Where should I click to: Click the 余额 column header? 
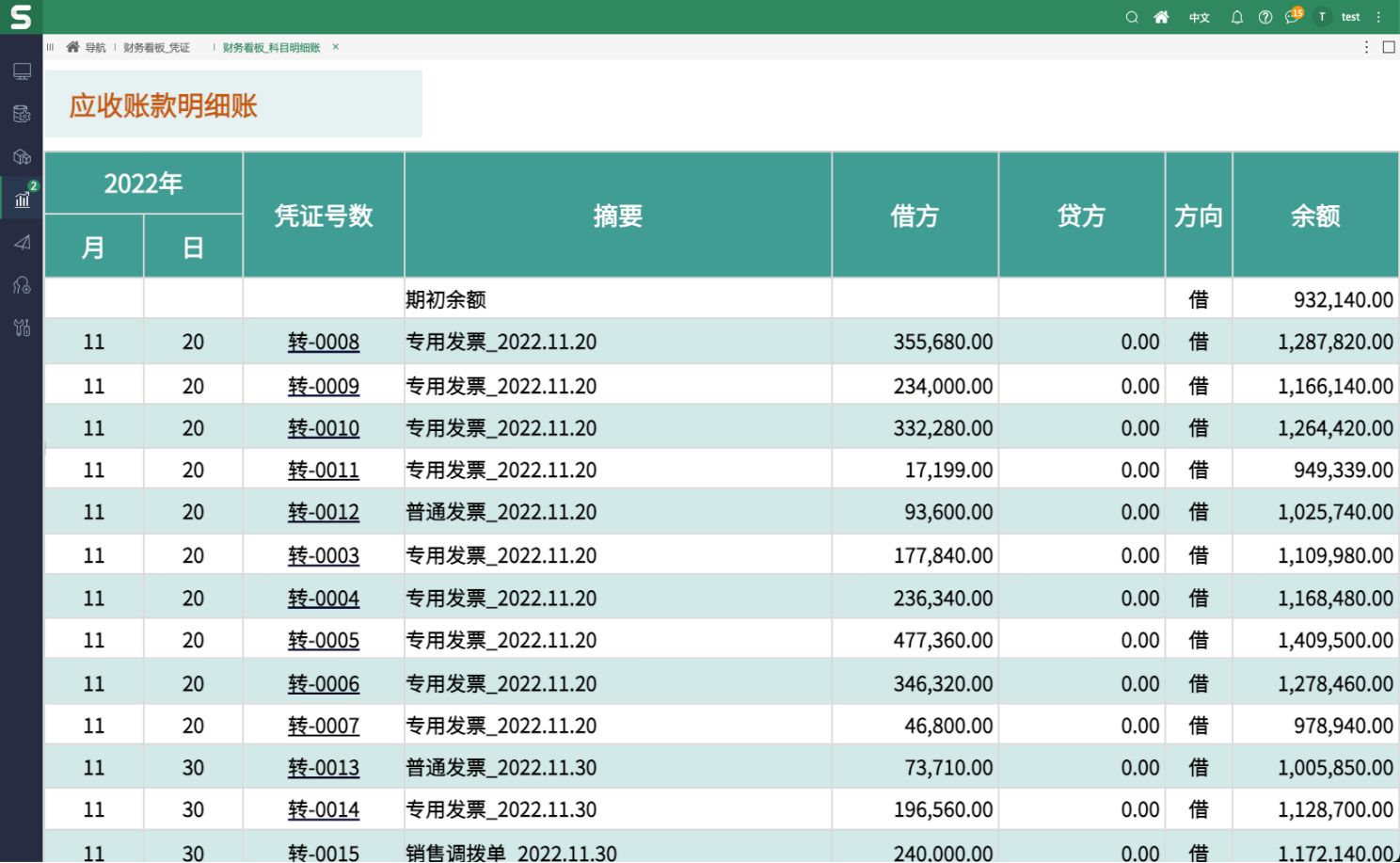pyautogui.click(x=1315, y=216)
